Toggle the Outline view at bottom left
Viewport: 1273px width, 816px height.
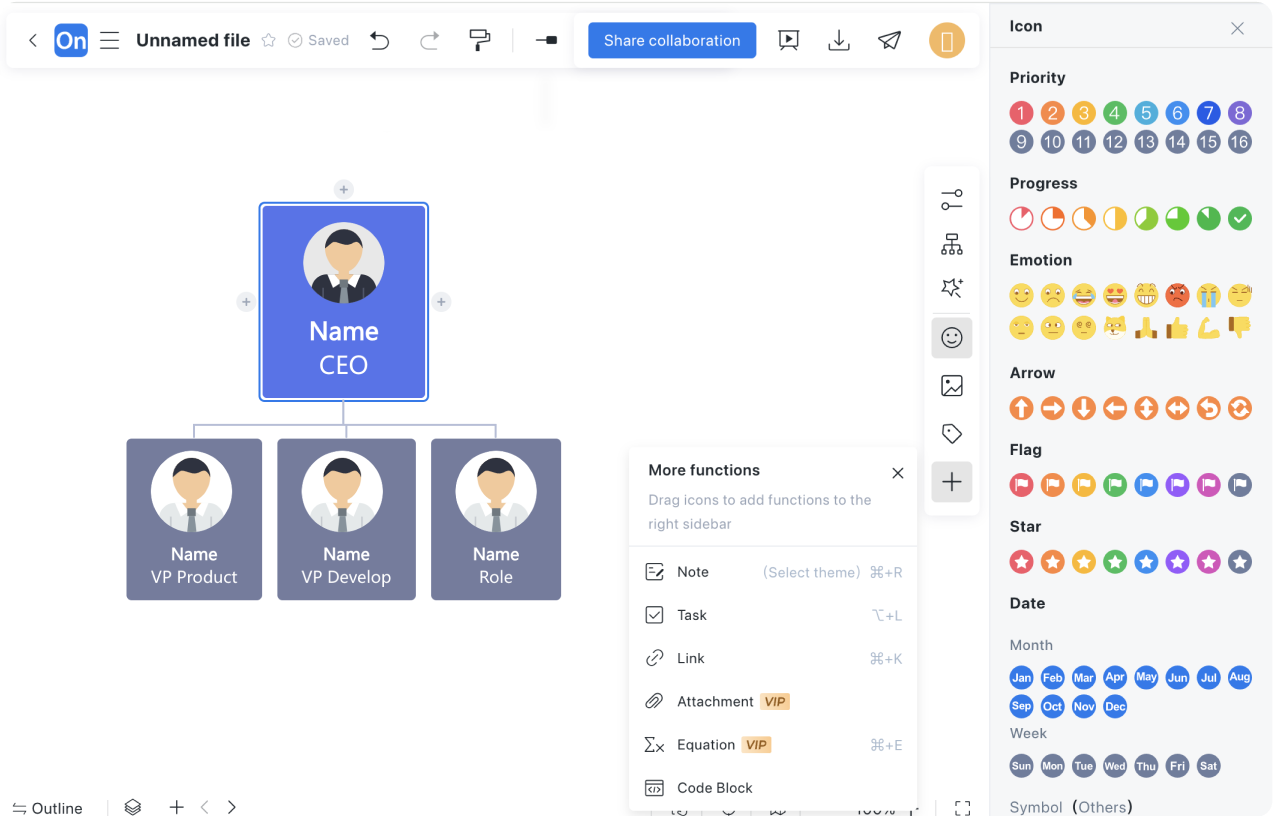[x=47, y=807]
